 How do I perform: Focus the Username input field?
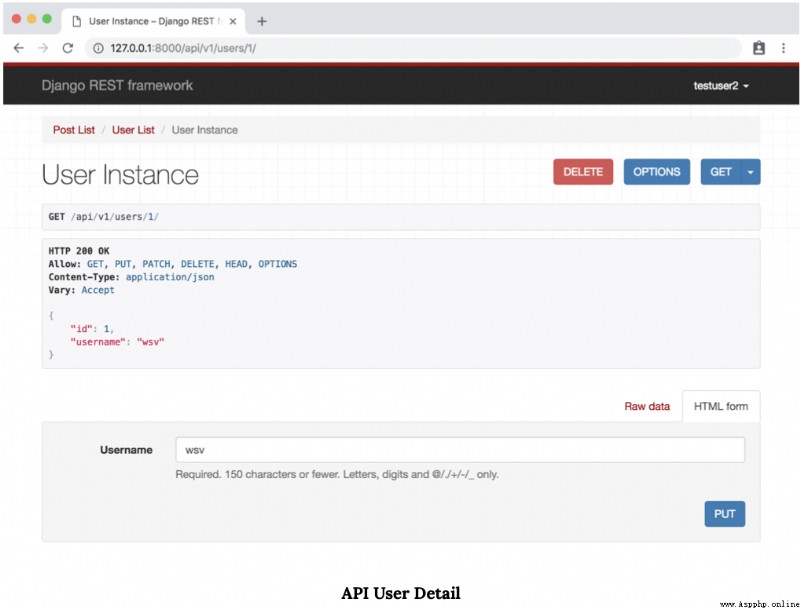(460, 450)
